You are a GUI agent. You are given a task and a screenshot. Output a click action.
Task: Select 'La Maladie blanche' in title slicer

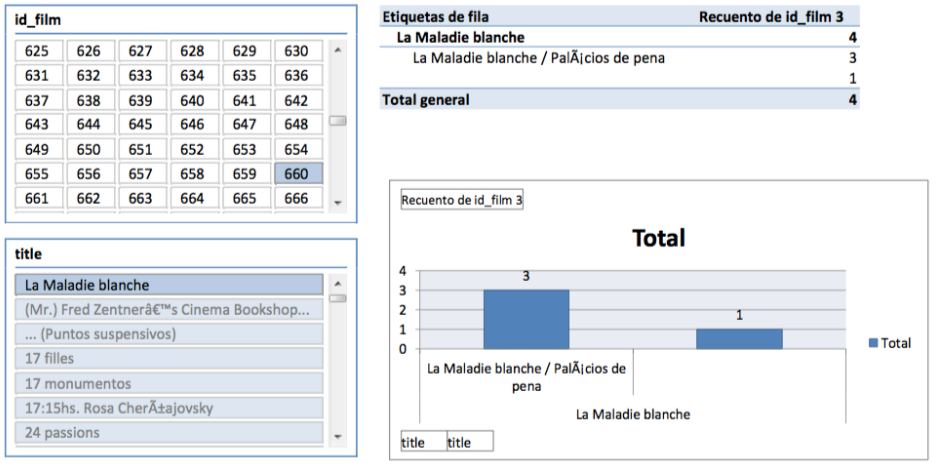(169, 285)
